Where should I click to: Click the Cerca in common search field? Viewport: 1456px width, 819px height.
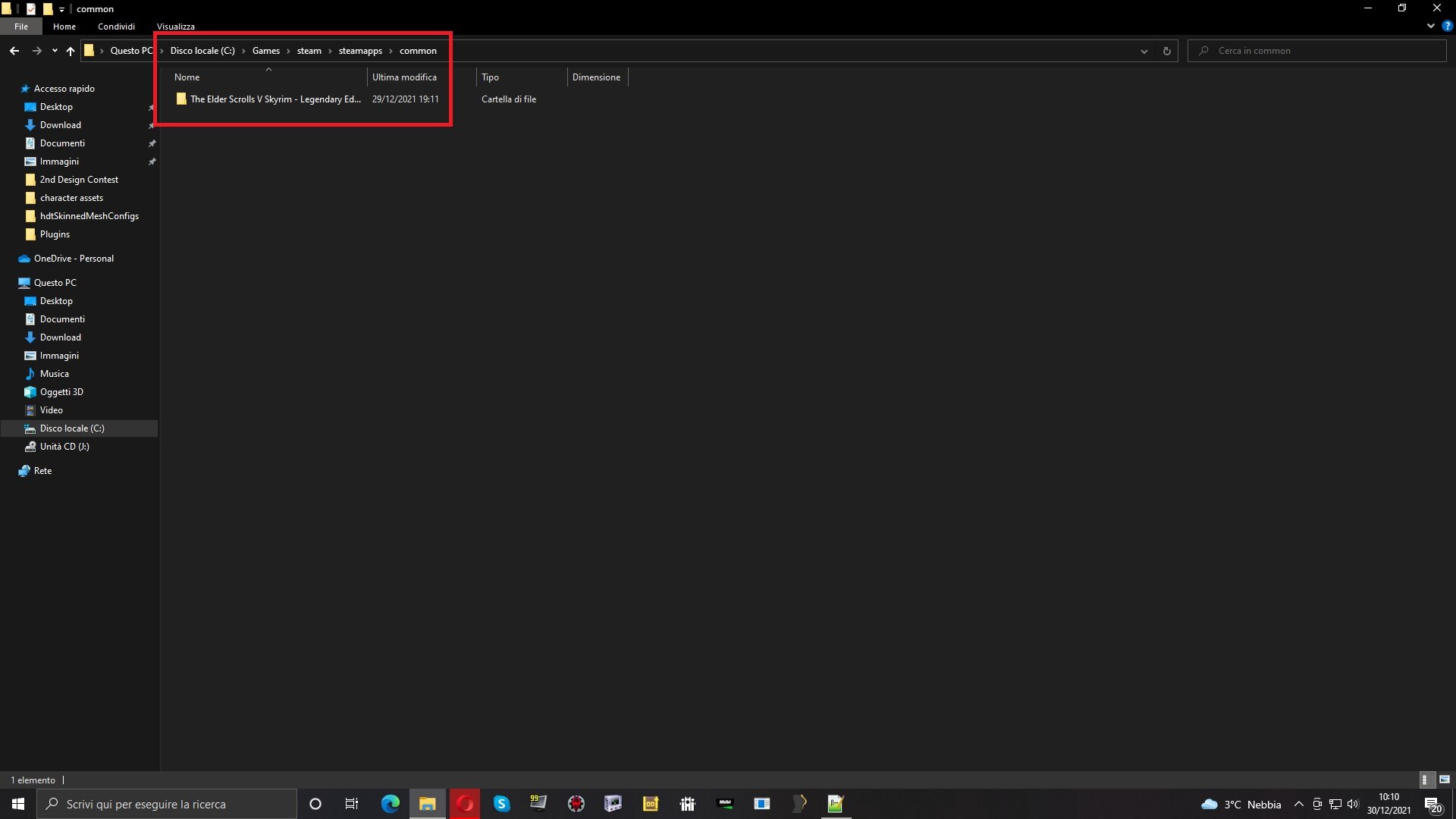pyautogui.click(x=1317, y=51)
